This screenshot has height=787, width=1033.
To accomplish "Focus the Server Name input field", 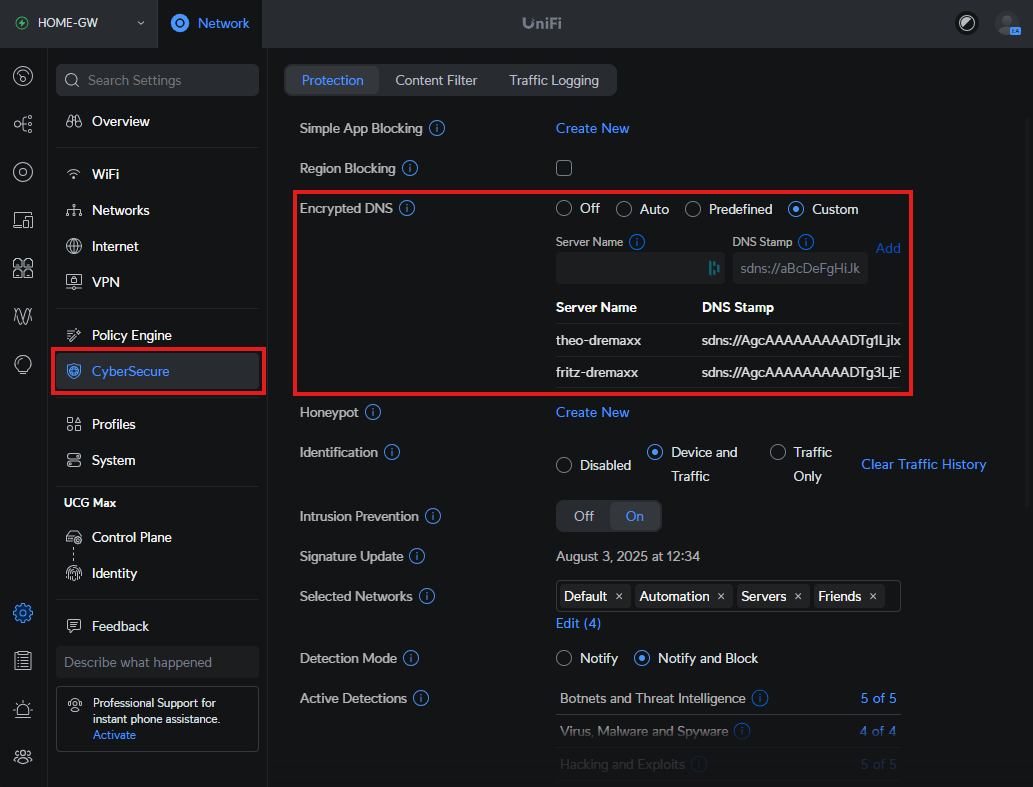I will [640, 268].
